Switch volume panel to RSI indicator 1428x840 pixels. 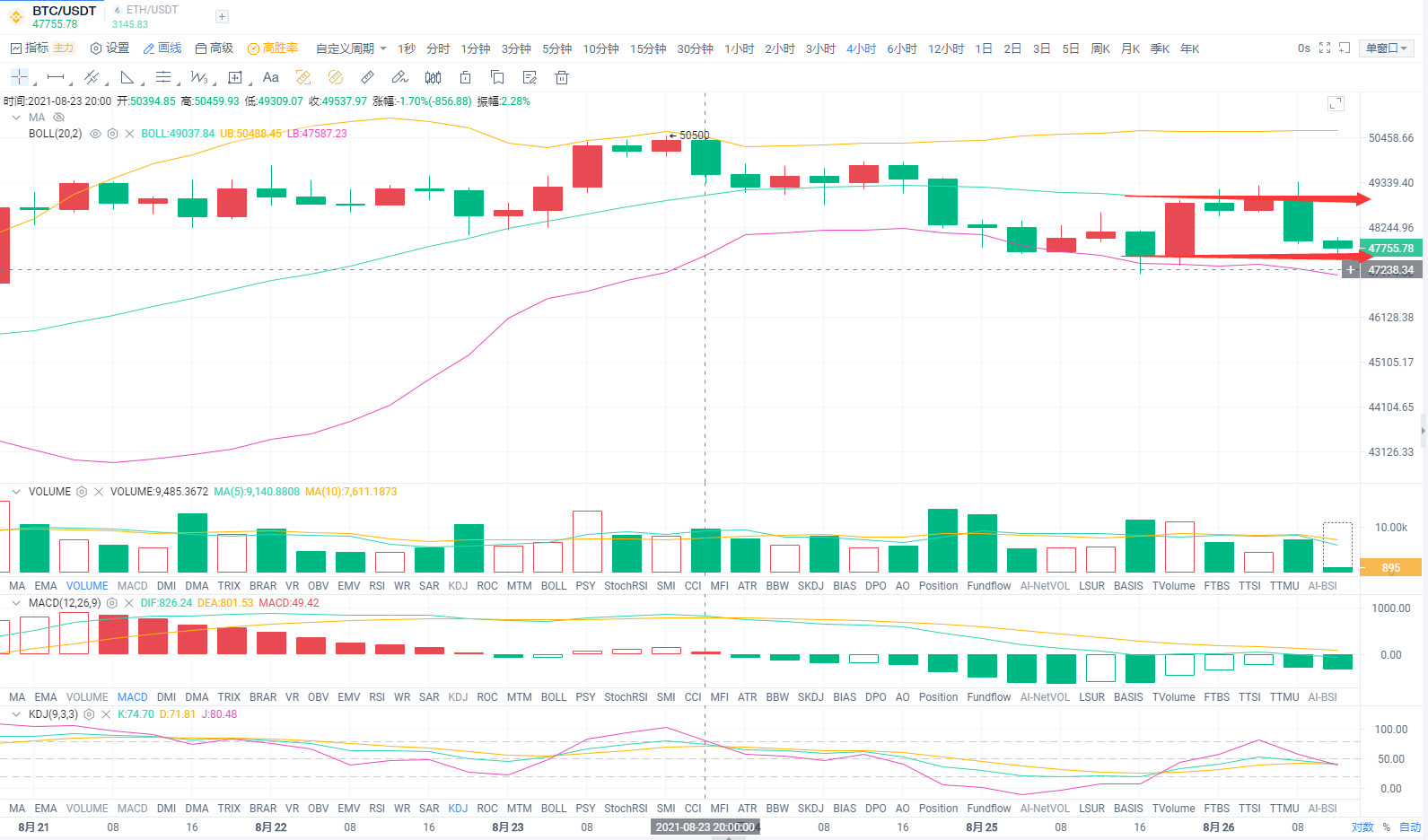coord(377,586)
